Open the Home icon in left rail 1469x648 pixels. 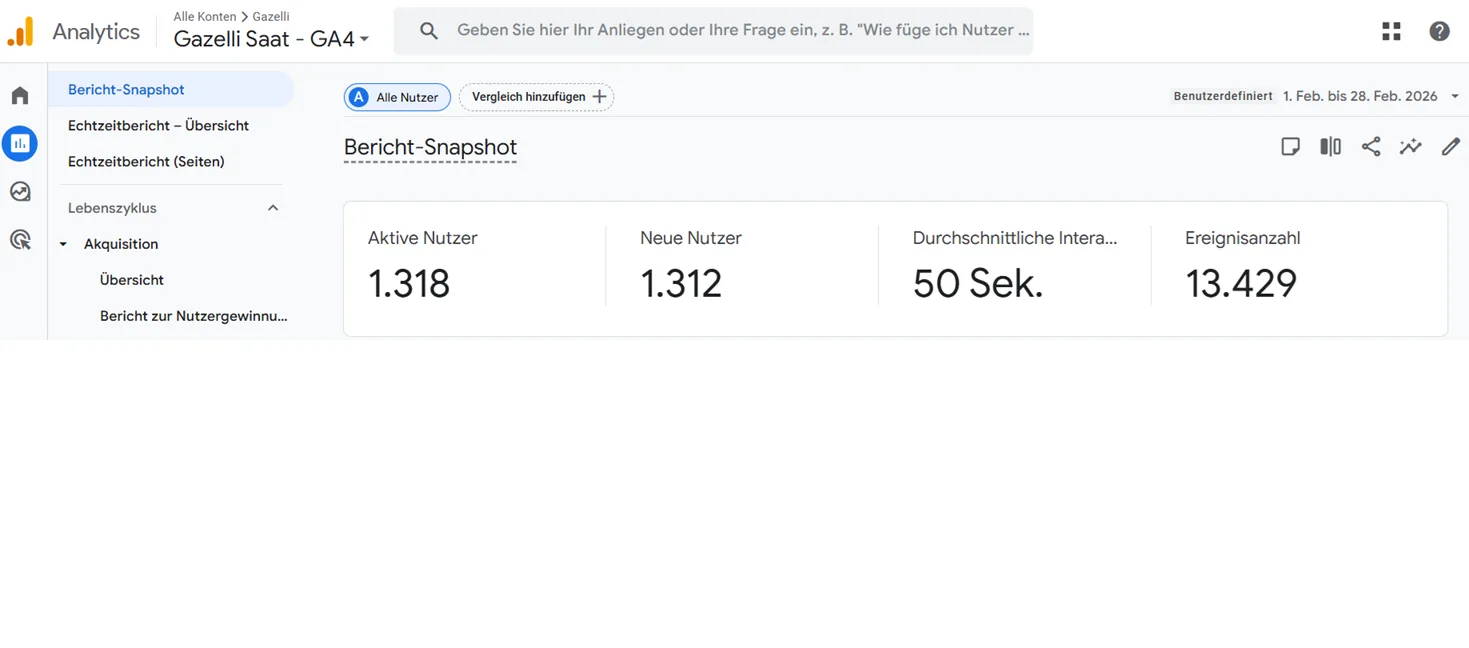pyautogui.click(x=20, y=96)
